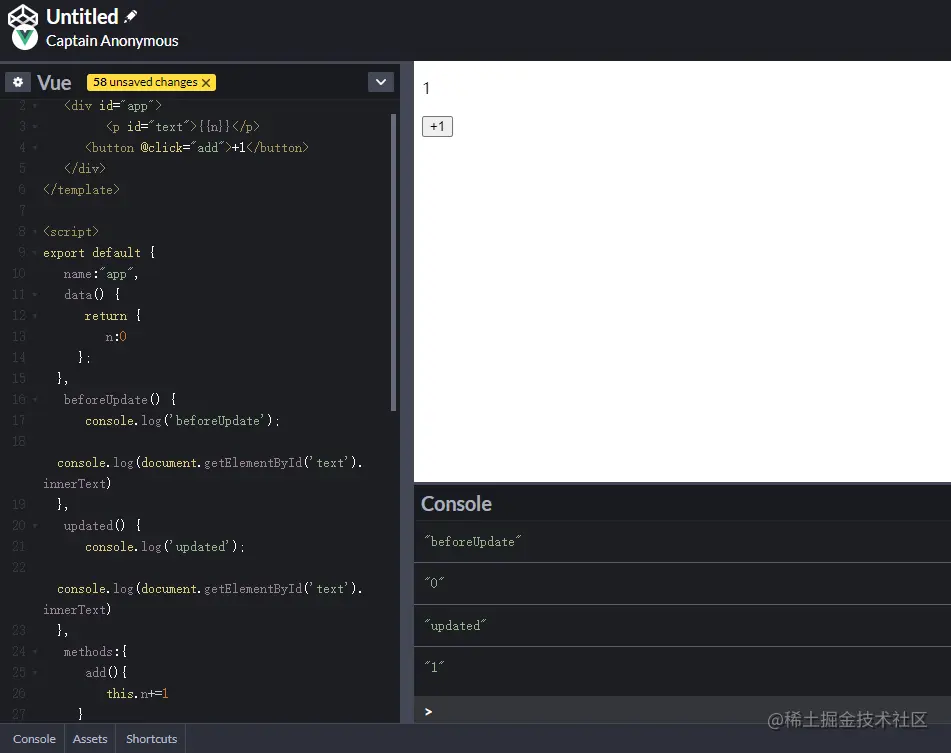
Task: Place cursor on this.n+=1 line
Action: coord(137,694)
